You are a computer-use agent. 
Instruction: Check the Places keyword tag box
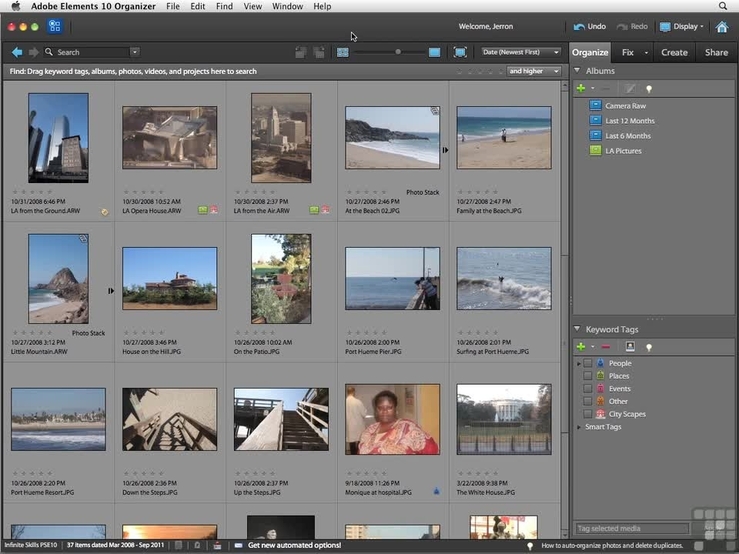[x=587, y=376]
